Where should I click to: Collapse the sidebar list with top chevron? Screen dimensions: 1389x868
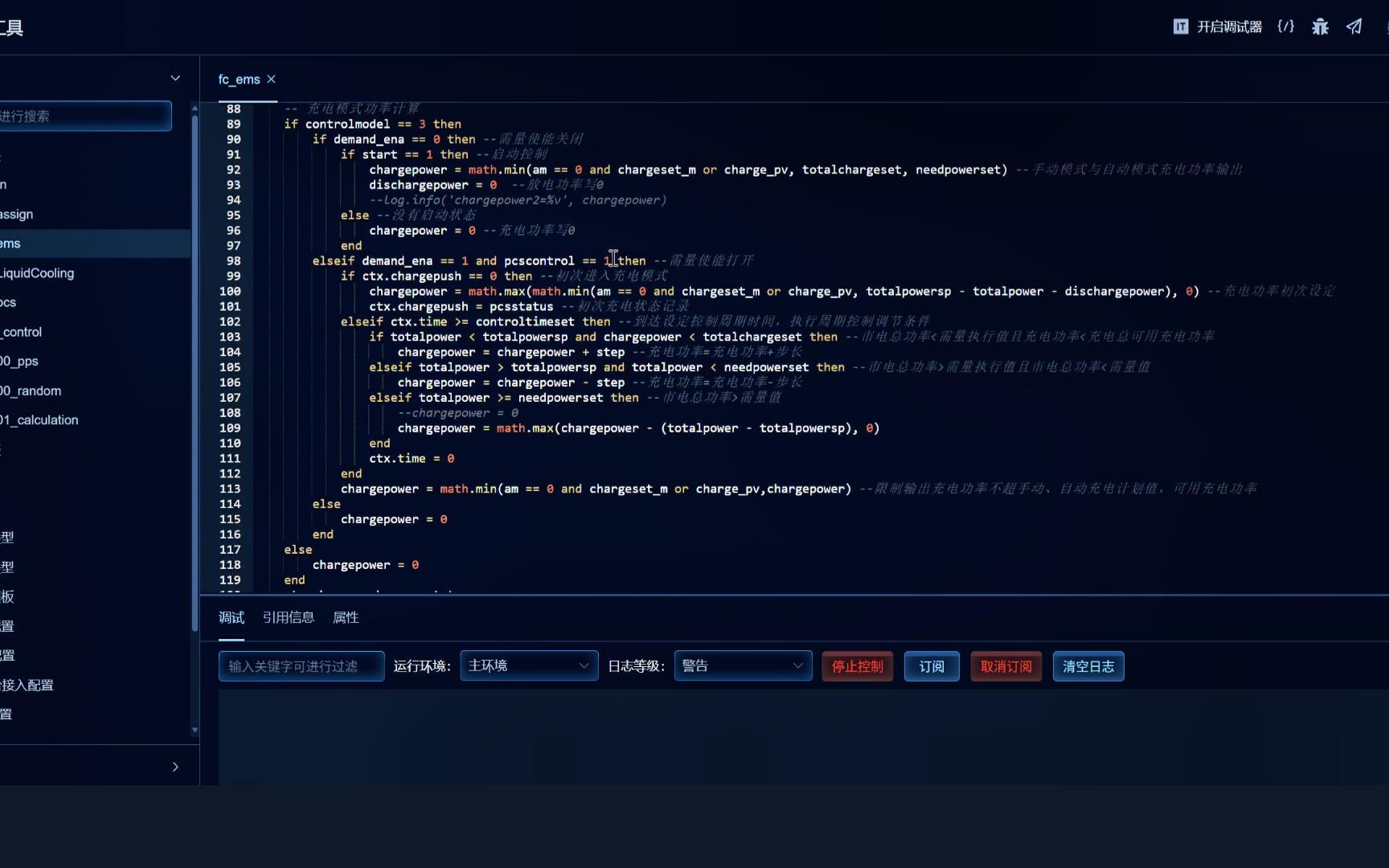pyautogui.click(x=175, y=78)
